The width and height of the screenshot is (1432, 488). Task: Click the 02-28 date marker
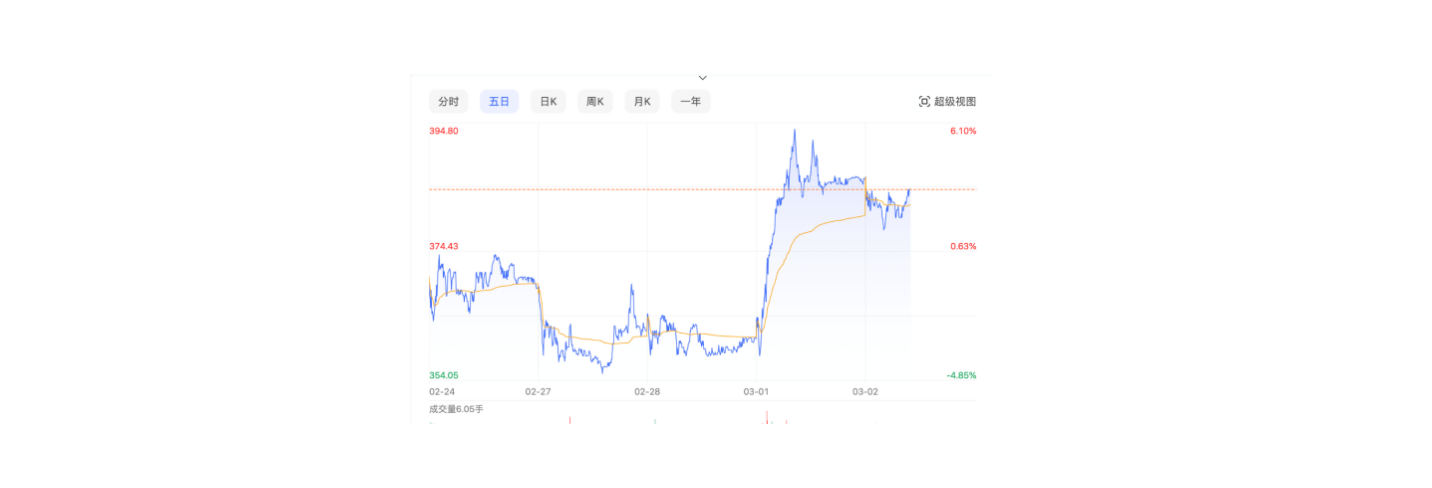pyautogui.click(x=648, y=392)
